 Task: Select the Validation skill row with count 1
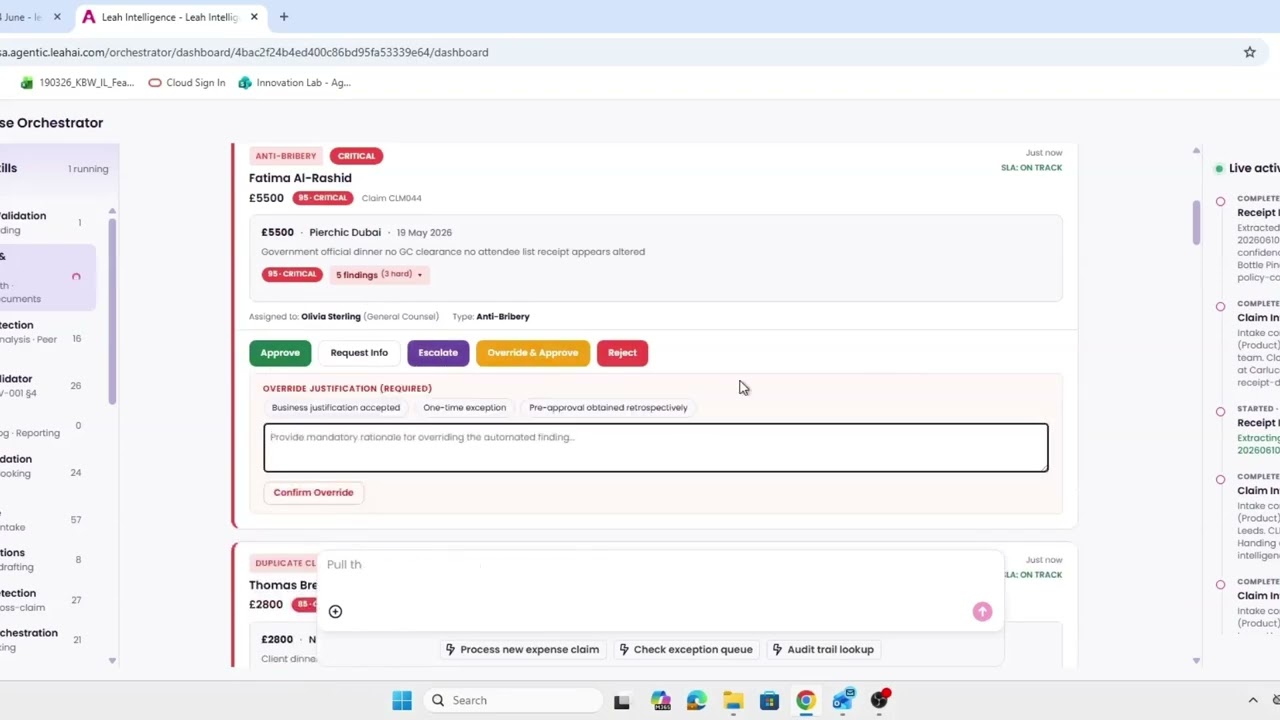[x=48, y=222]
